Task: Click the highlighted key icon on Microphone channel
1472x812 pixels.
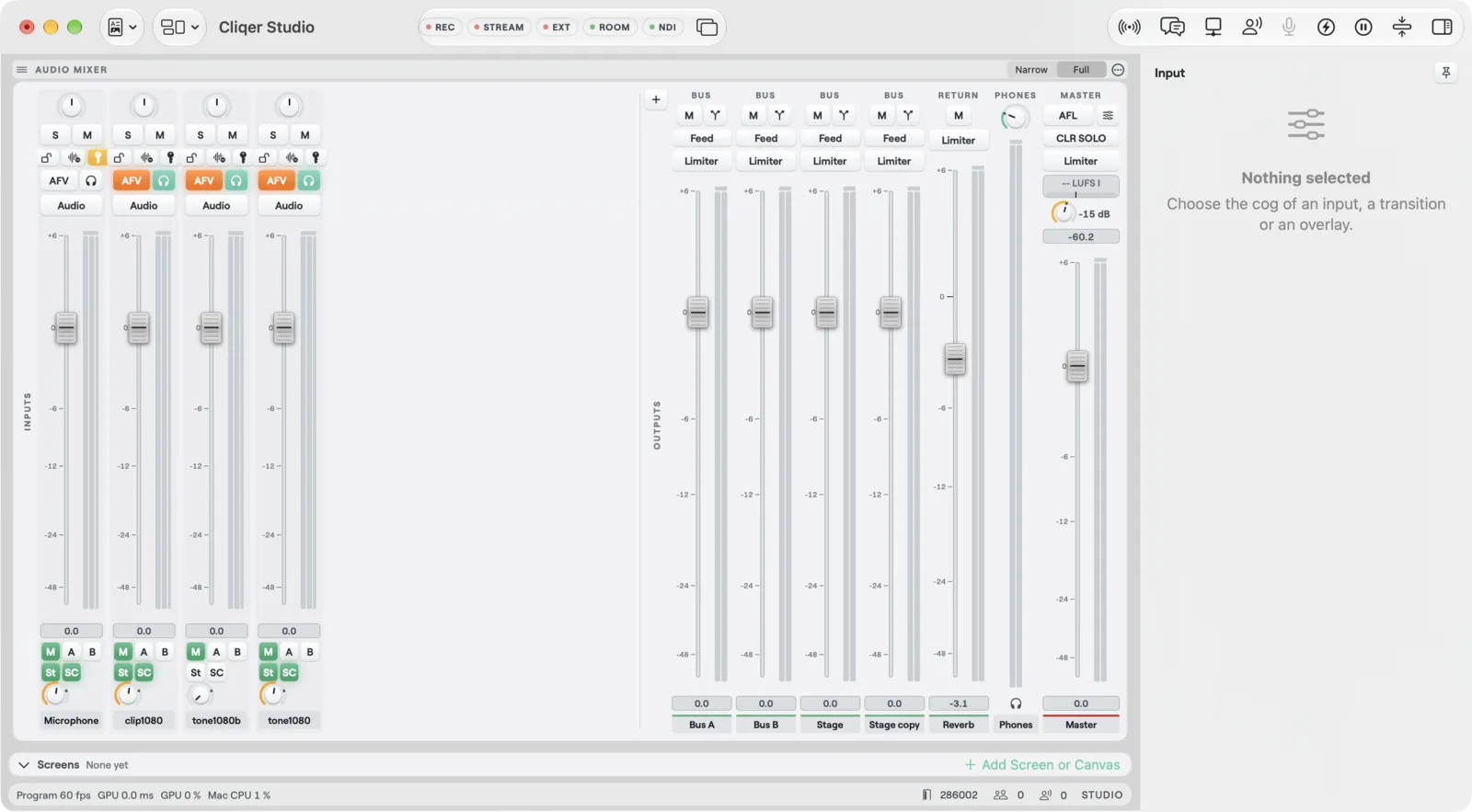Action: coord(97,157)
